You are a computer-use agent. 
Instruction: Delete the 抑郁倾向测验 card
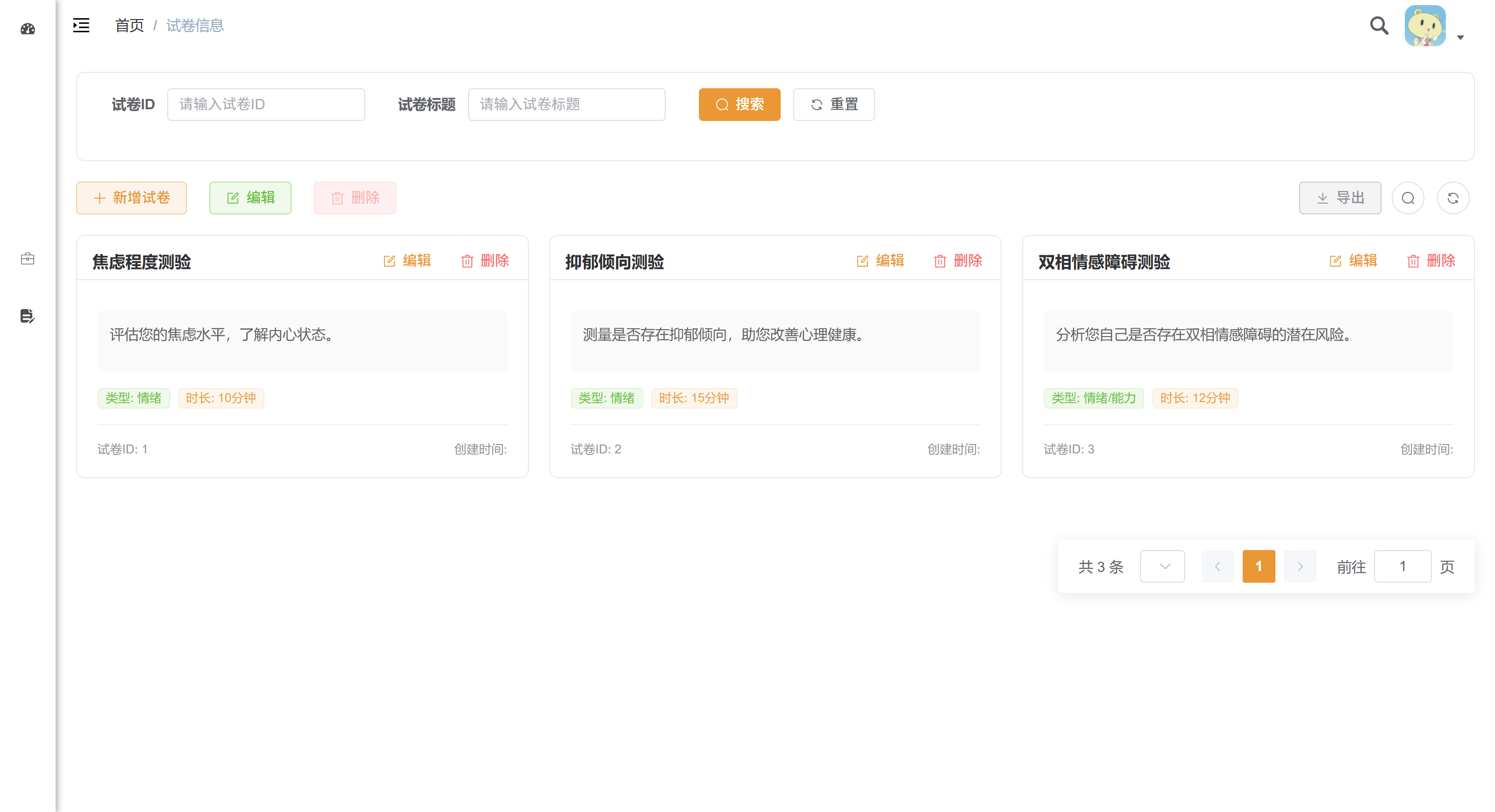tap(958, 261)
